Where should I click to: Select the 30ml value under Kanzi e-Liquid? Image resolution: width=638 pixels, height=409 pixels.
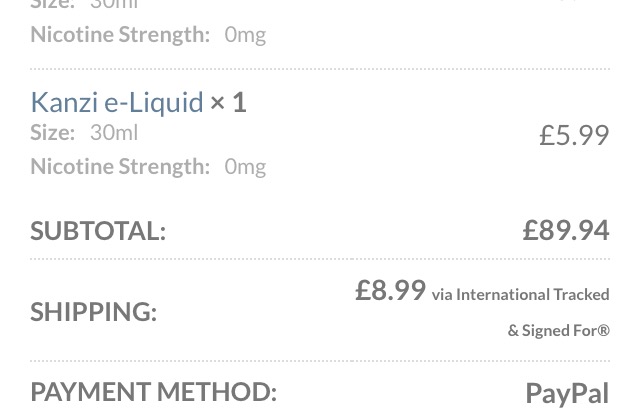pos(114,132)
